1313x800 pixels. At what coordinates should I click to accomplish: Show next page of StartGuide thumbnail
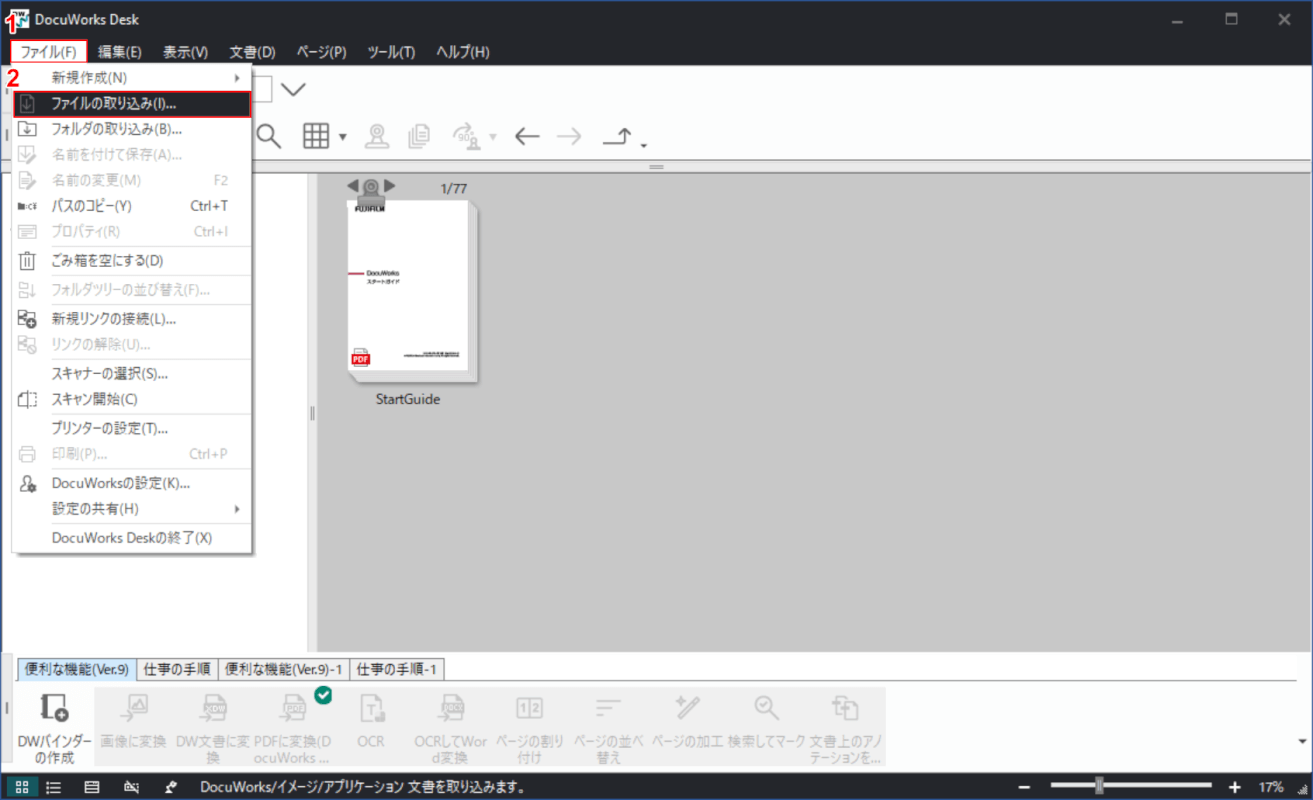tap(390, 186)
